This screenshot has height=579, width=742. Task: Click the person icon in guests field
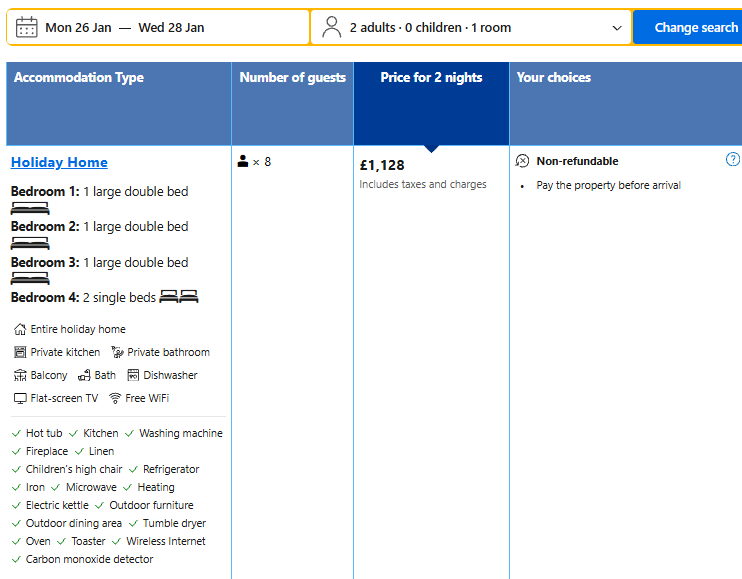(332, 27)
